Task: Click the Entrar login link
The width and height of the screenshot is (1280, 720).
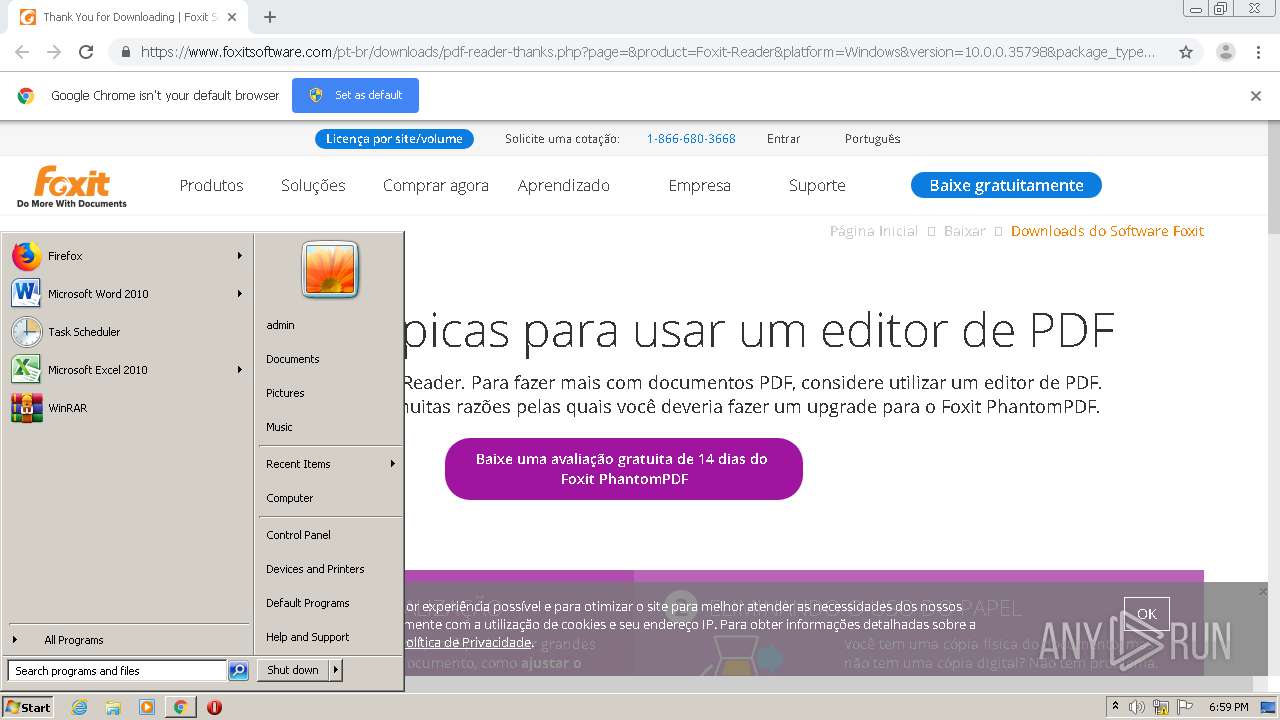Action: tap(783, 139)
